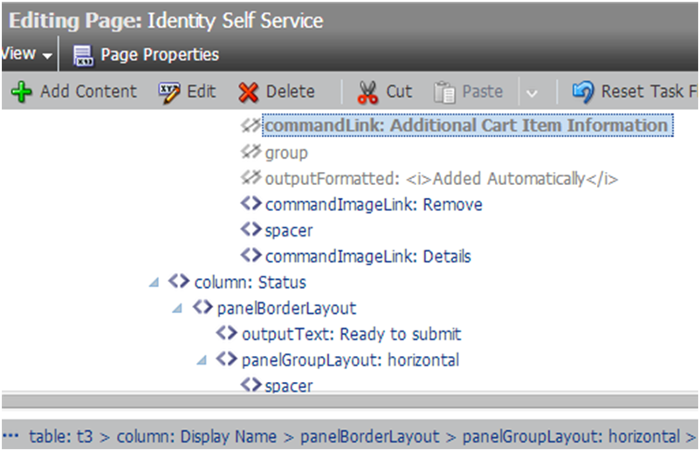Viewport: 700px width, 451px height.
Task: Click the Reset Task Flow arrow icon
Action: click(583, 92)
